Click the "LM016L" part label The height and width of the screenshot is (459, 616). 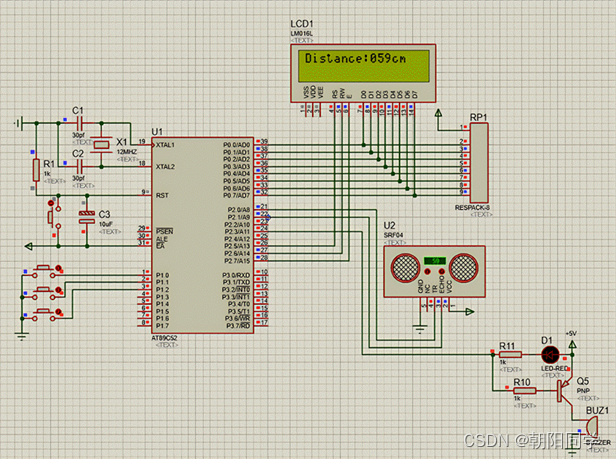tap(302, 34)
